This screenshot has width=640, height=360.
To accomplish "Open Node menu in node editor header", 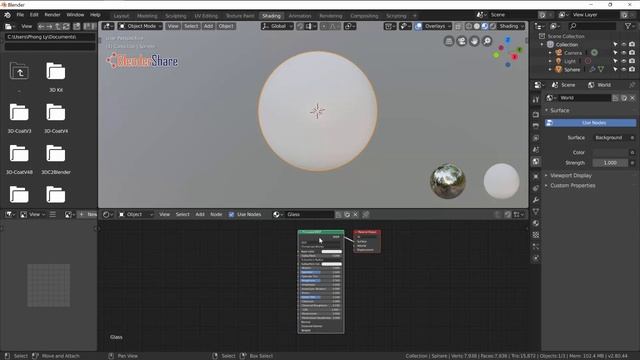I will (216, 214).
